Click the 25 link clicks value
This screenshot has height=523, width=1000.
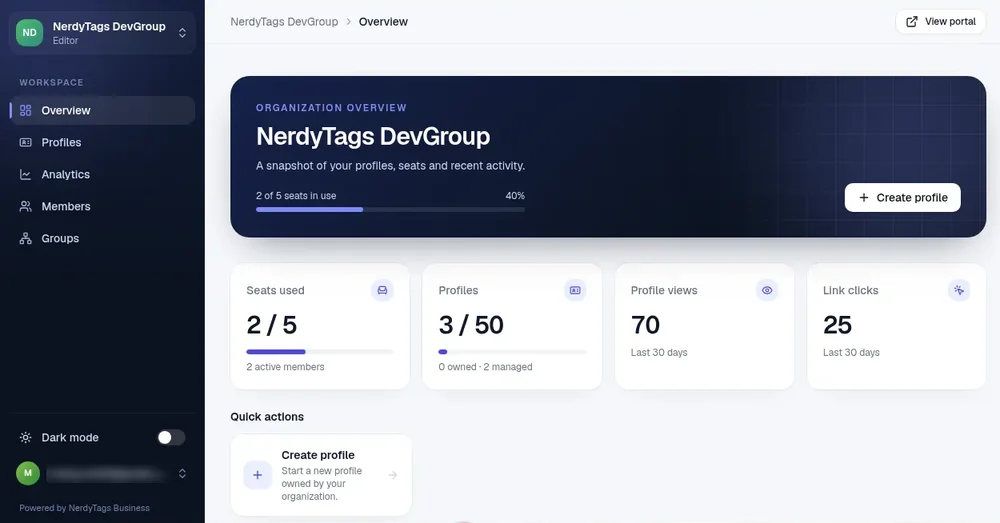pos(837,325)
